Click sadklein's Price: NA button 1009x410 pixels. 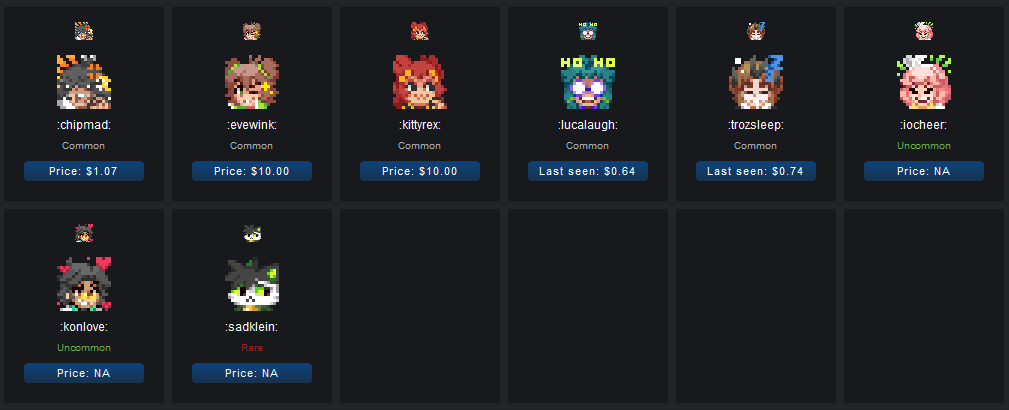point(252,373)
